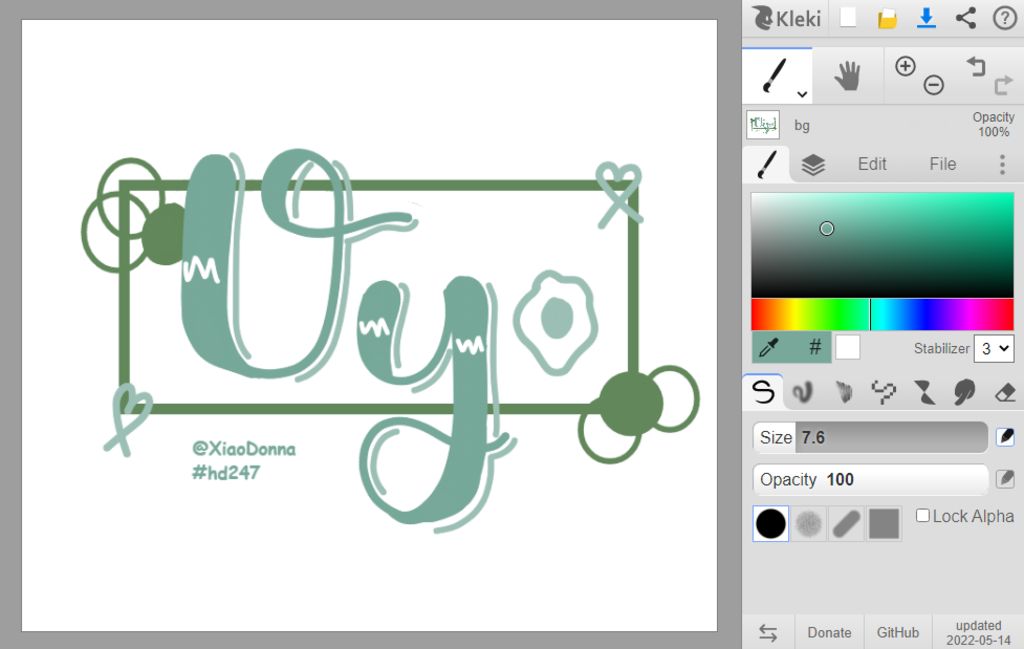The image size is (1024, 649).
Task: Select the blend brush type
Action: click(x=803, y=392)
